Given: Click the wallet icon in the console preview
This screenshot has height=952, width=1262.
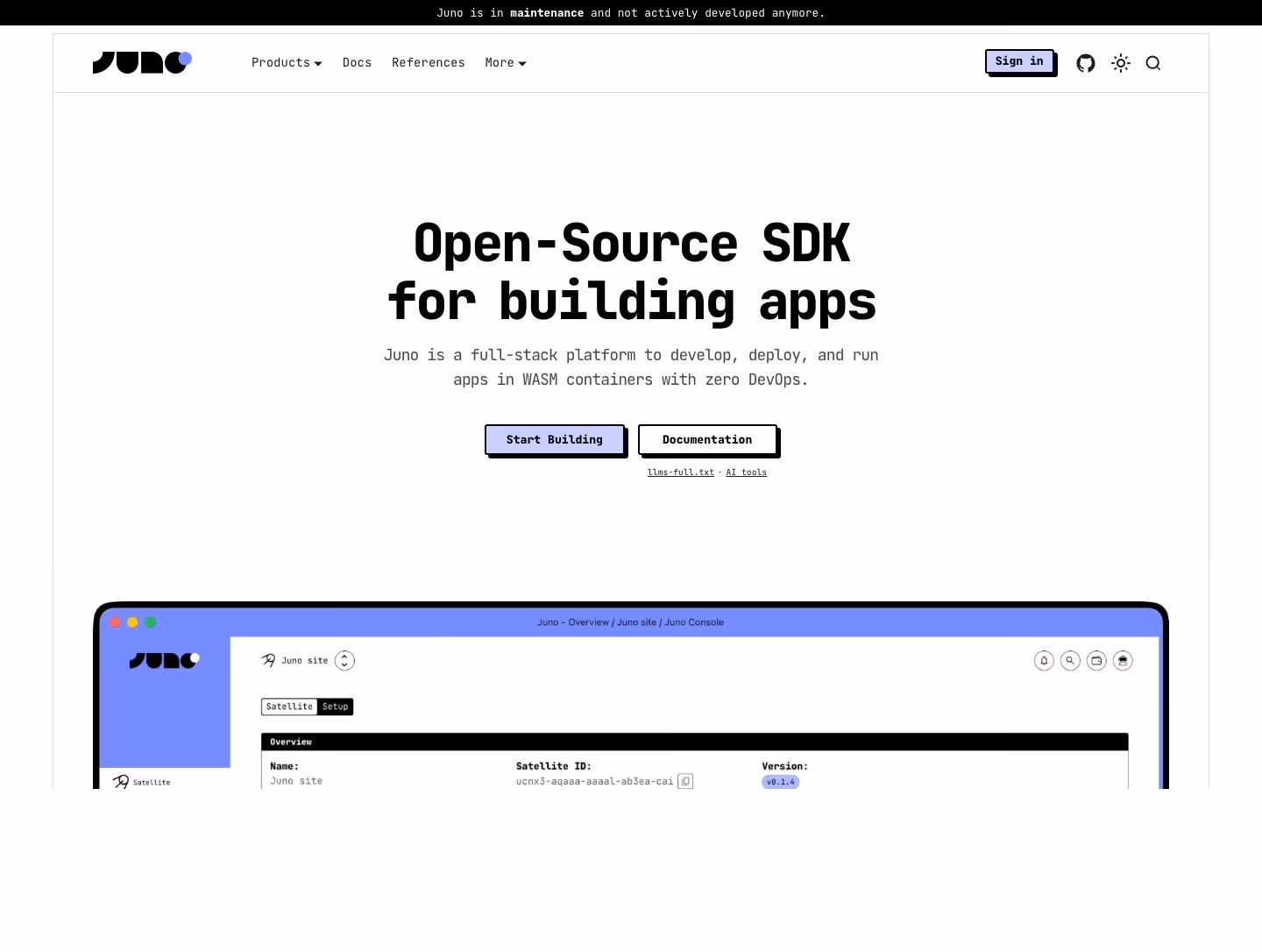Looking at the screenshot, I should 1096,661.
